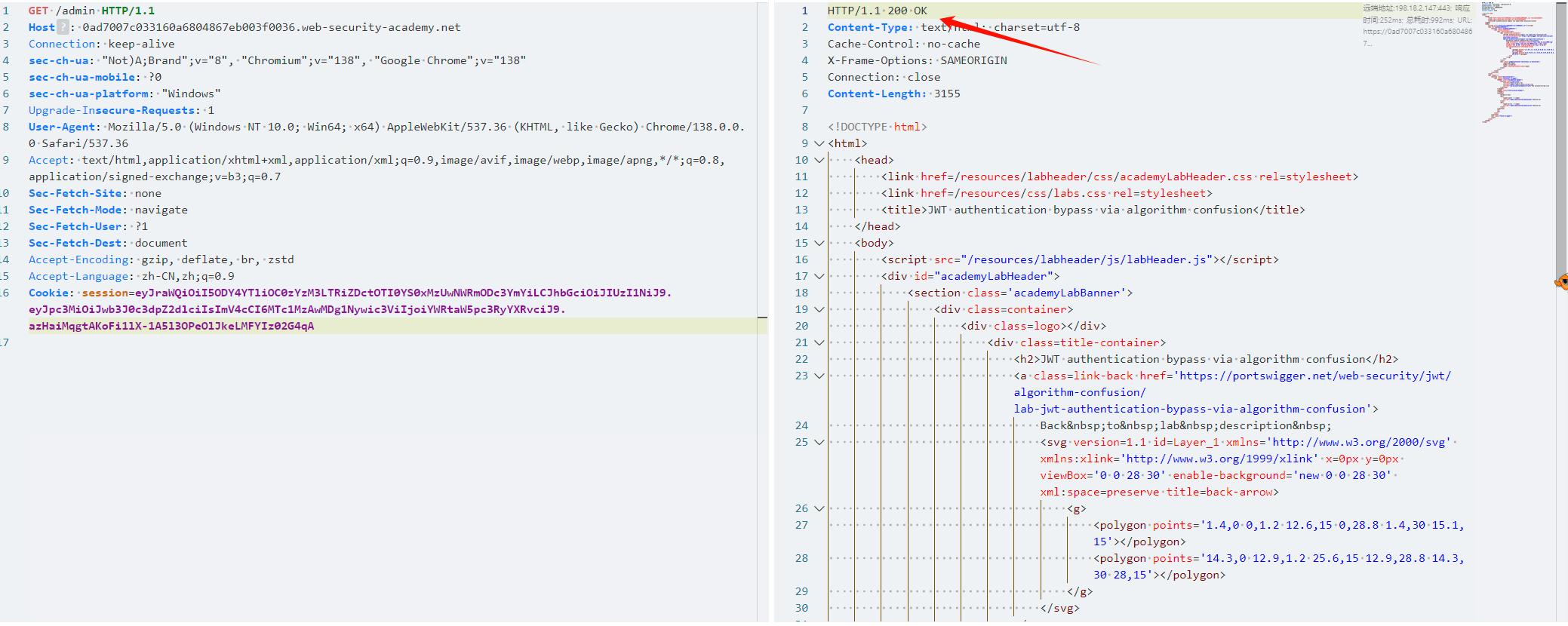Click the JWT payload segment starting eyJpc3Mi
Image resolution: width=1568 pixels, height=626 pixels.
coord(297,309)
